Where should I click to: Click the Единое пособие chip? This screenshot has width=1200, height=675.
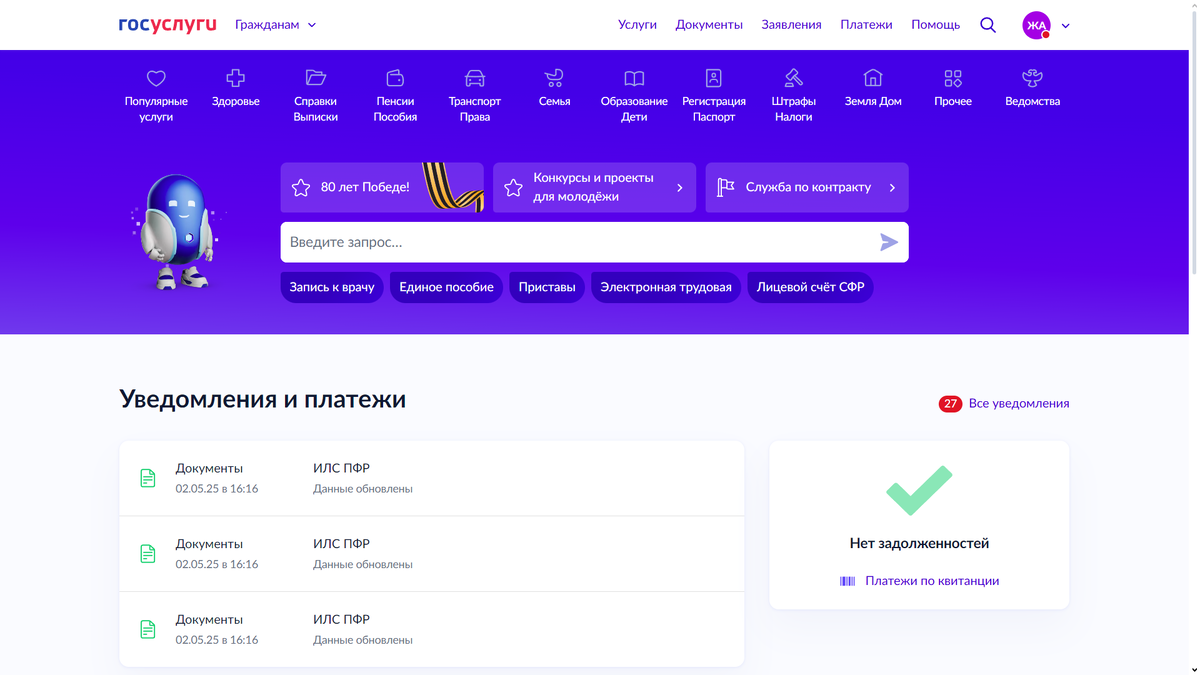446,287
